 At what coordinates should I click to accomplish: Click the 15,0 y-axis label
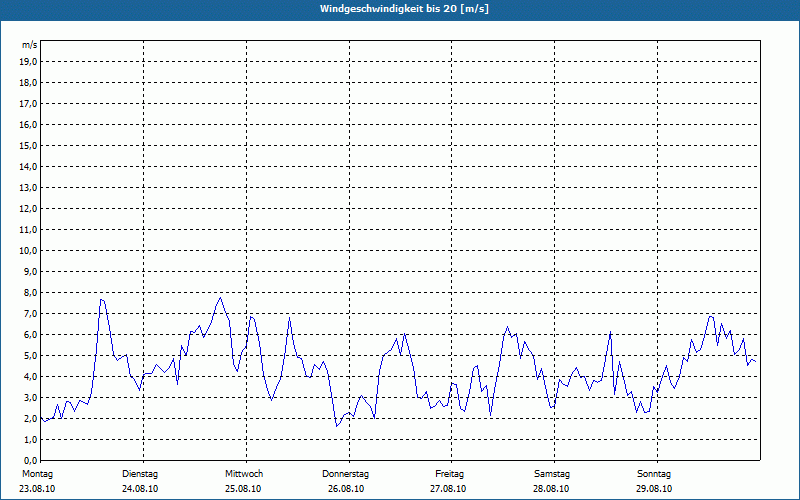(x=28, y=145)
